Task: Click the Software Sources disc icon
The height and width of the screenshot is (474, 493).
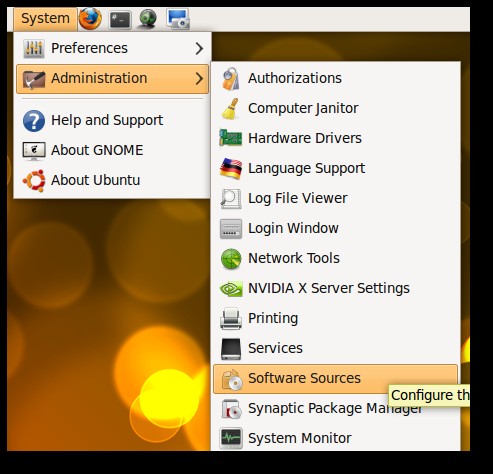Action: [231, 379]
